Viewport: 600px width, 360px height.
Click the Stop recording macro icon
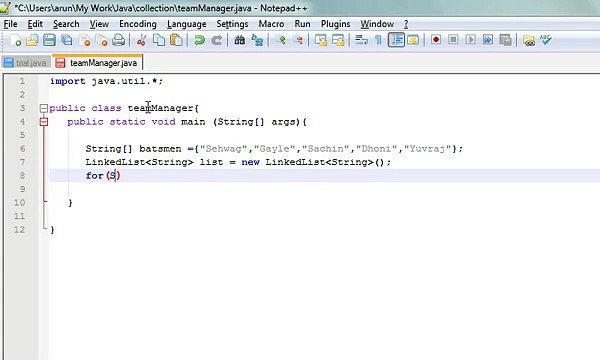(453, 40)
